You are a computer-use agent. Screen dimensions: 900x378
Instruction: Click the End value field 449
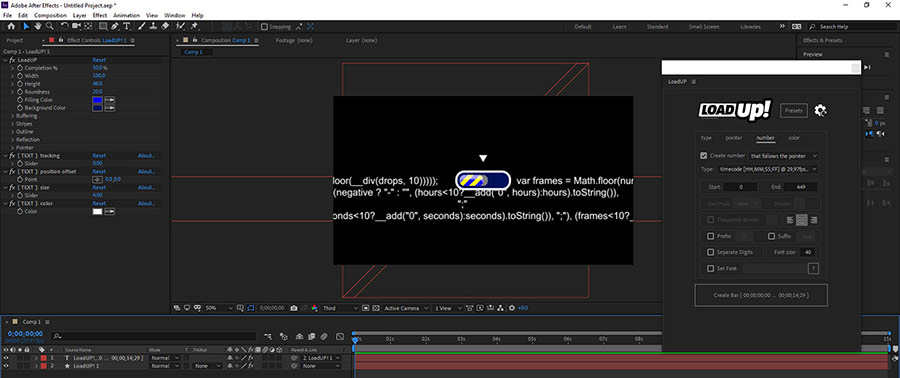[x=800, y=187]
